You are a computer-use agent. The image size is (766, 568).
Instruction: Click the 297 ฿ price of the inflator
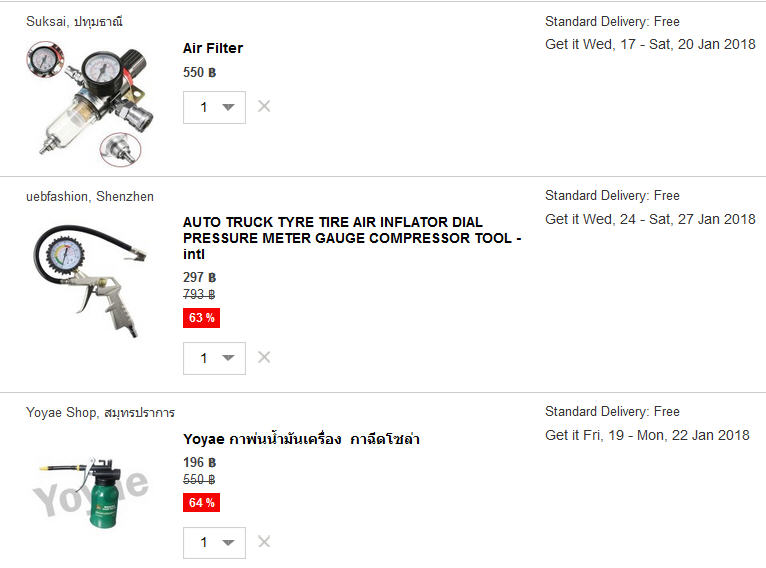click(x=199, y=277)
